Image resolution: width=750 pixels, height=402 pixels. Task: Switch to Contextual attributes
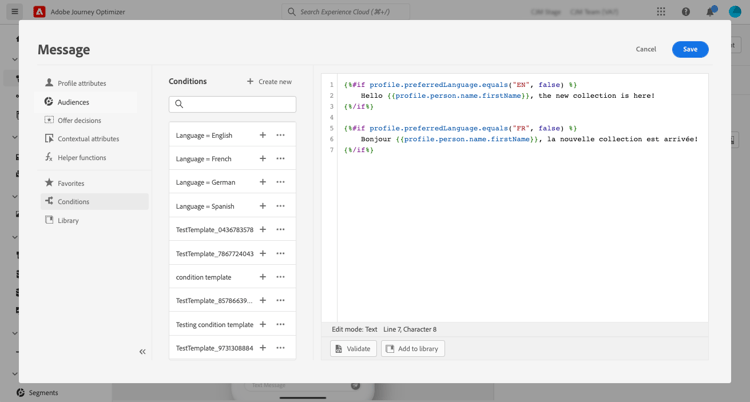(x=88, y=139)
